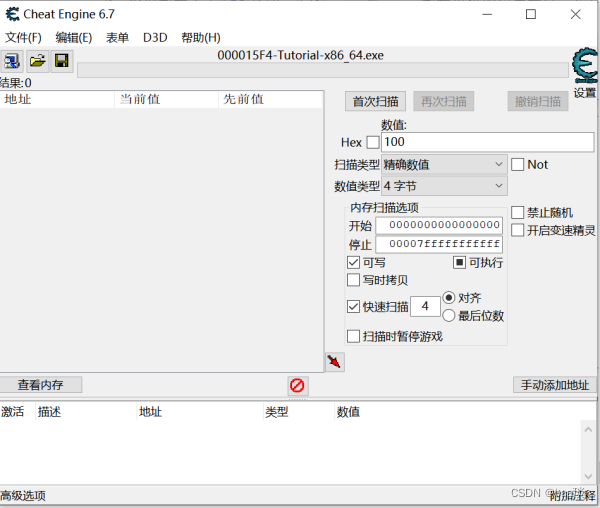This screenshot has height=508, width=600.
Task: Click 手动添加地址 button
Action: click(x=554, y=385)
